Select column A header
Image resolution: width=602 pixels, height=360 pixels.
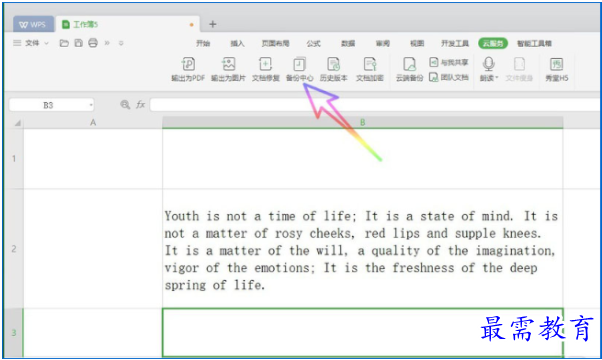tap(93, 122)
